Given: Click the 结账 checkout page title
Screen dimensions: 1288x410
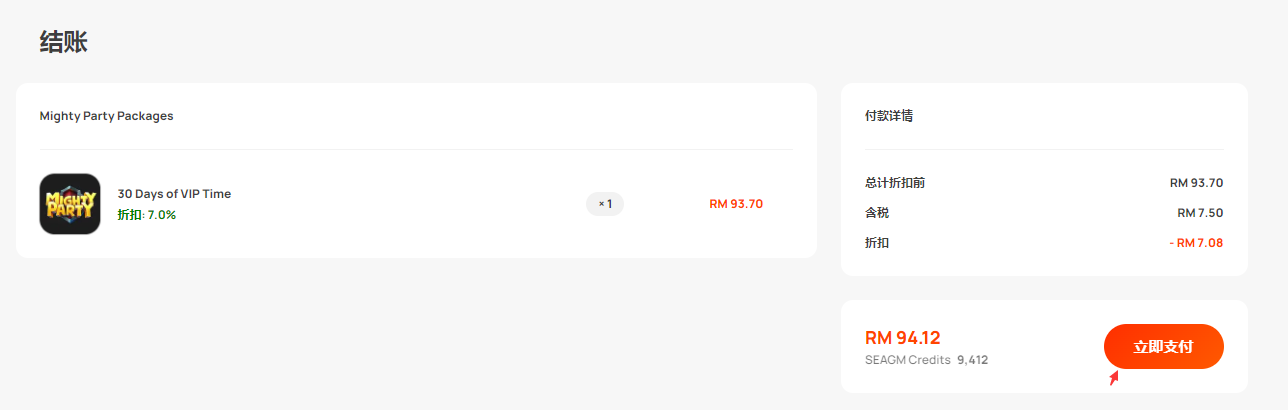Looking at the screenshot, I should tap(63, 42).
